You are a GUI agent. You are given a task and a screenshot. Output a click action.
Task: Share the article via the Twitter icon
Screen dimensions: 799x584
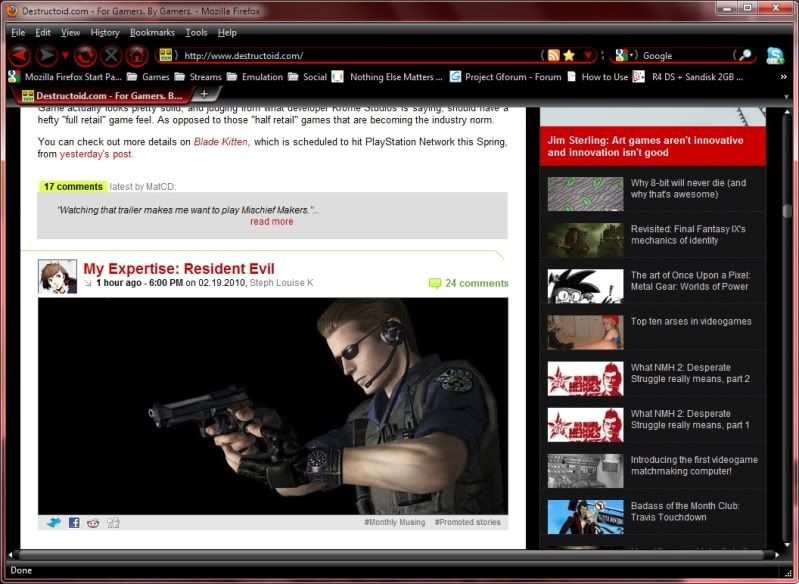pyautogui.click(x=54, y=522)
